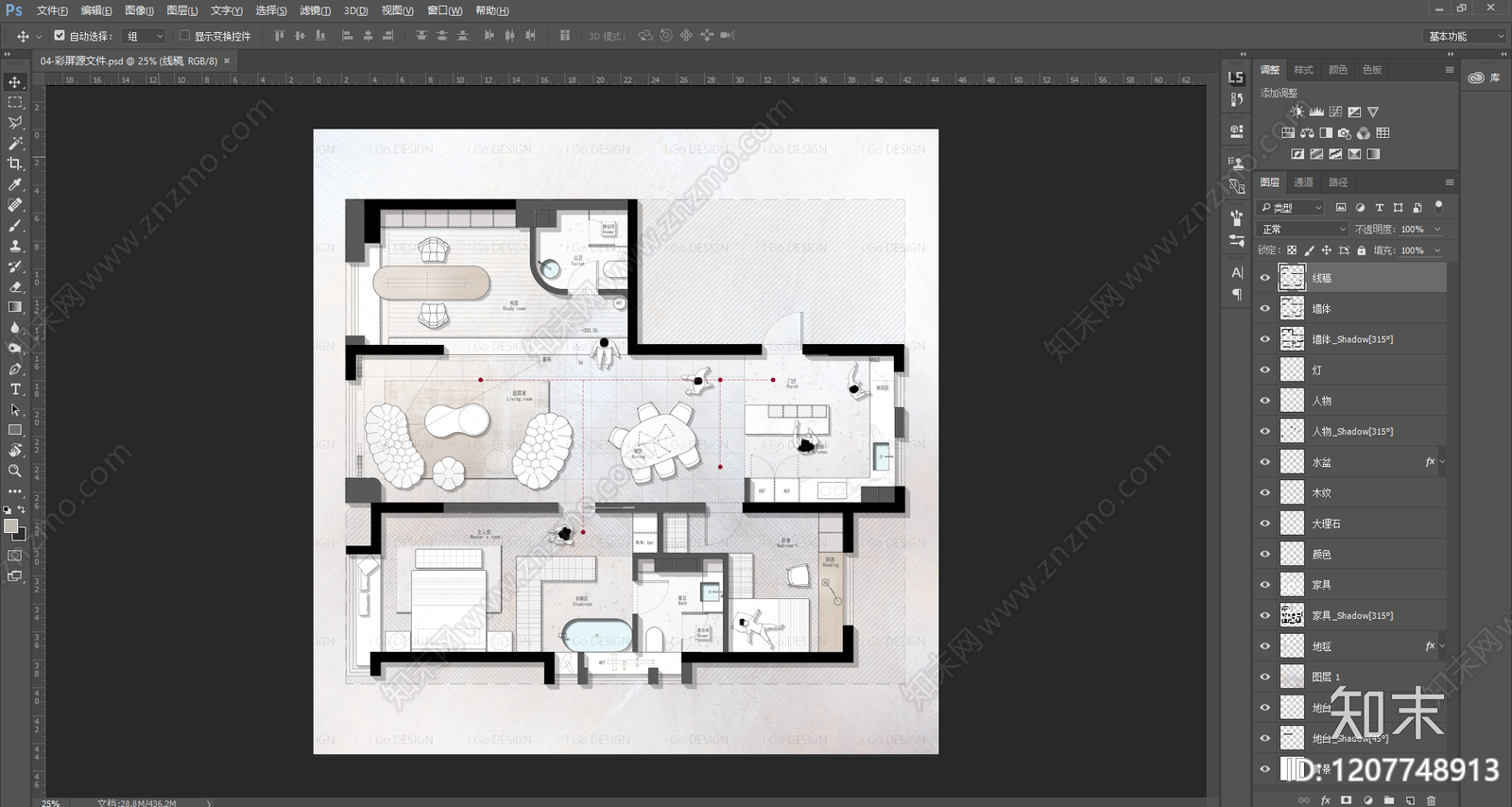1512x807 pixels.
Task: Select the Magic Wand tool
Action: coord(15,144)
